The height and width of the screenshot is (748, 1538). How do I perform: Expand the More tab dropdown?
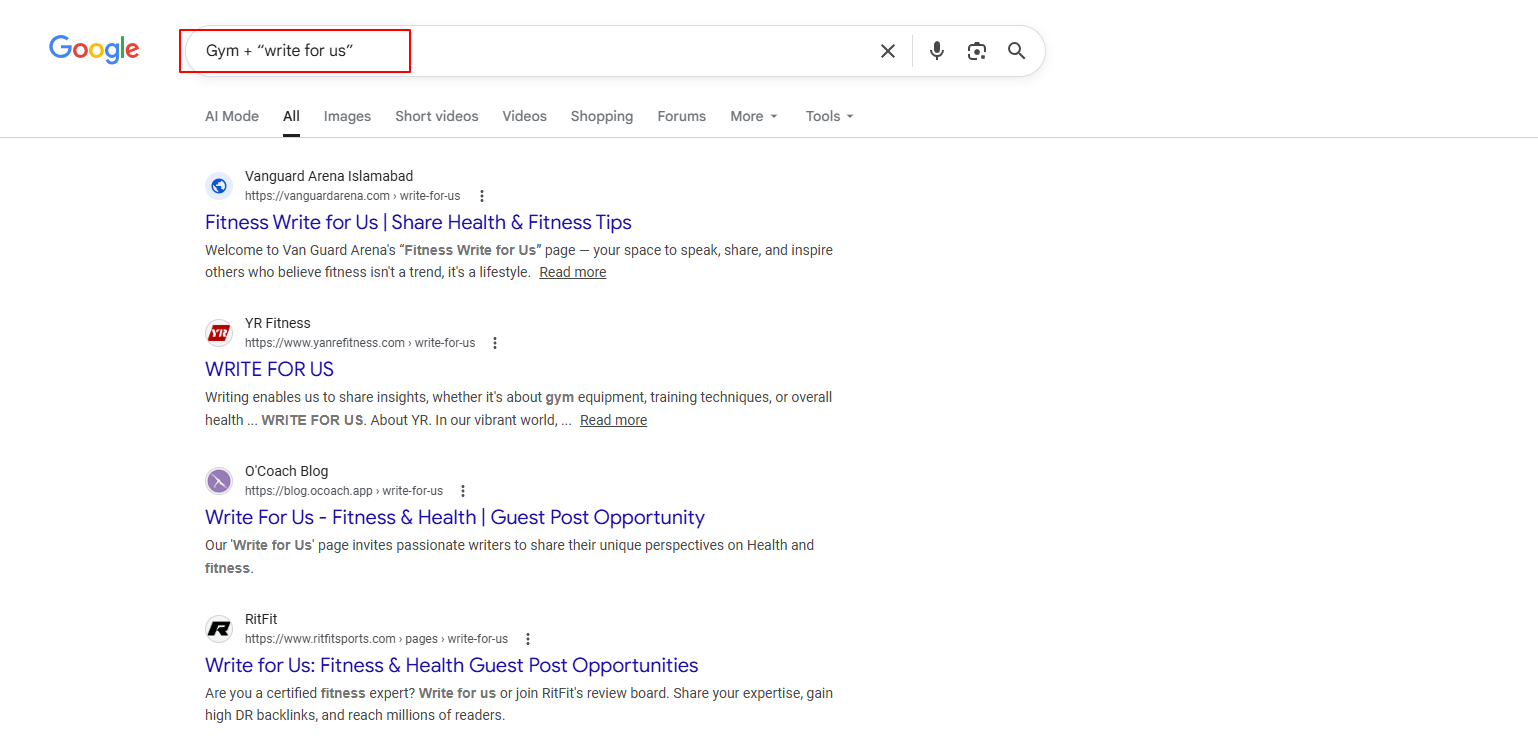point(753,116)
